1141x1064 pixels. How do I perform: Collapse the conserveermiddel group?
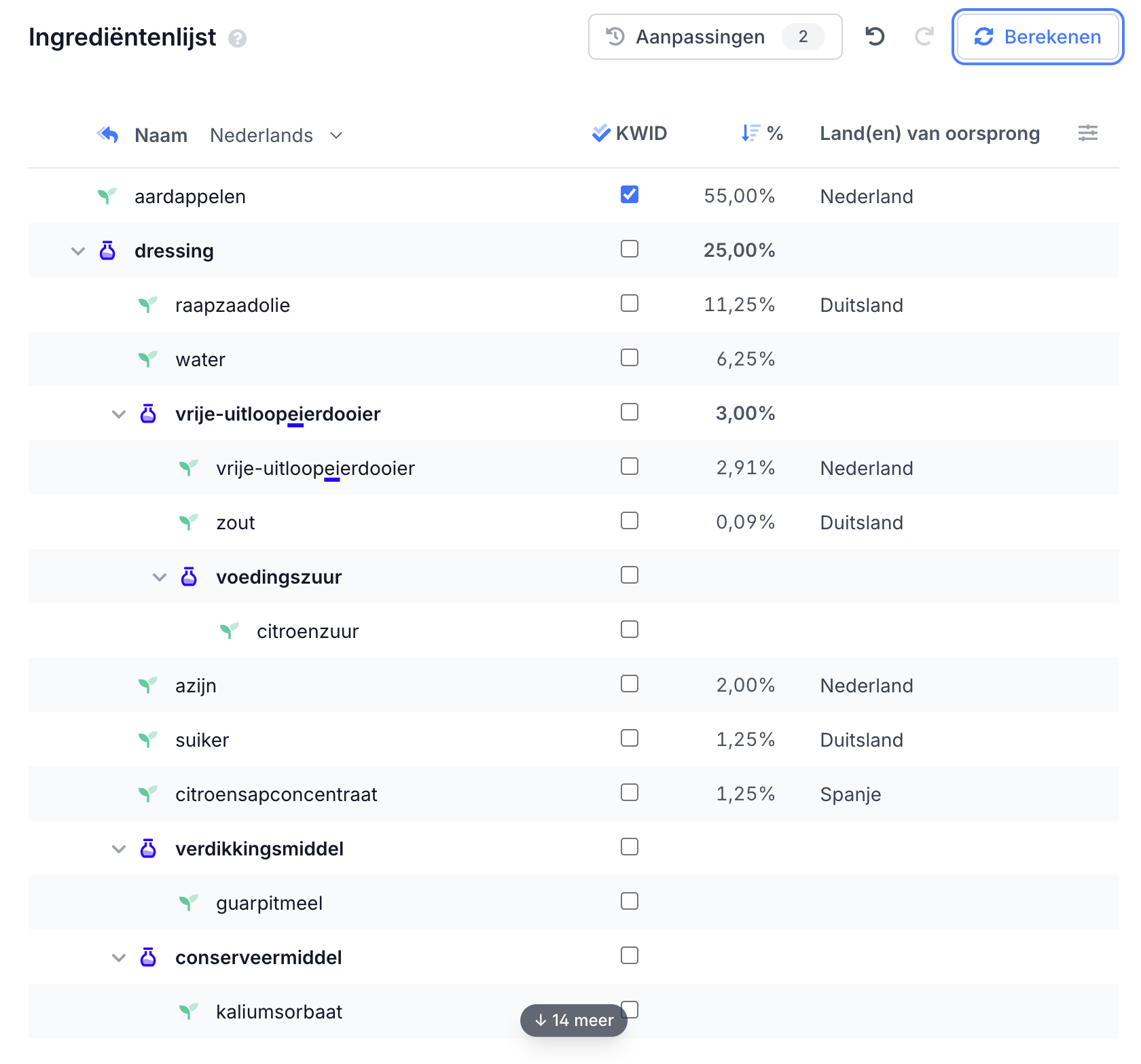[119, 958]
